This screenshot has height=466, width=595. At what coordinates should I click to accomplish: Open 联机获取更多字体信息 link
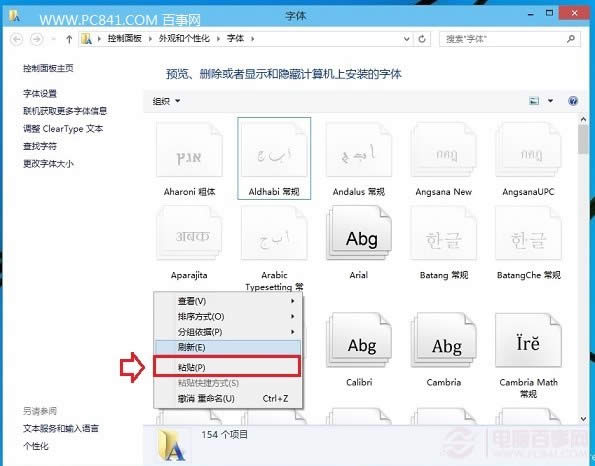click(65, 111)
